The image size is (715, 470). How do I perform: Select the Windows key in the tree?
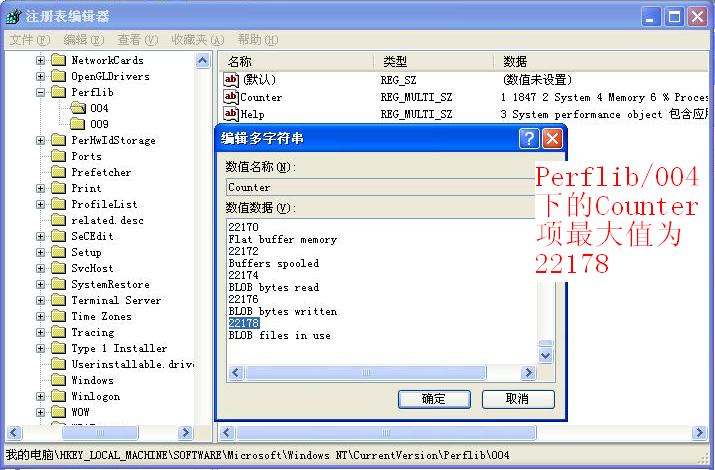(93, 380)
